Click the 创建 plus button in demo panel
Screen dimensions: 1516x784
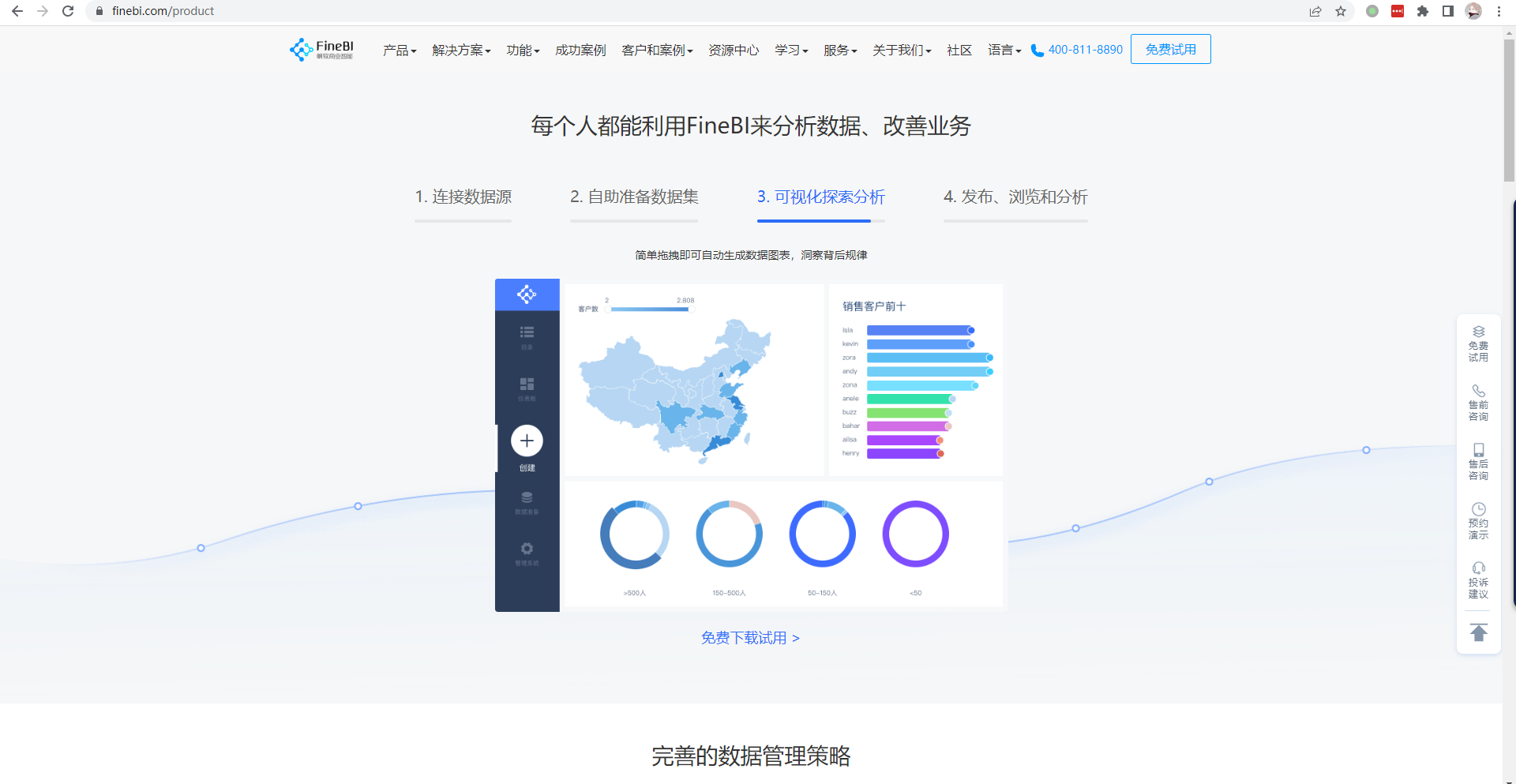(x=527, y=441)
